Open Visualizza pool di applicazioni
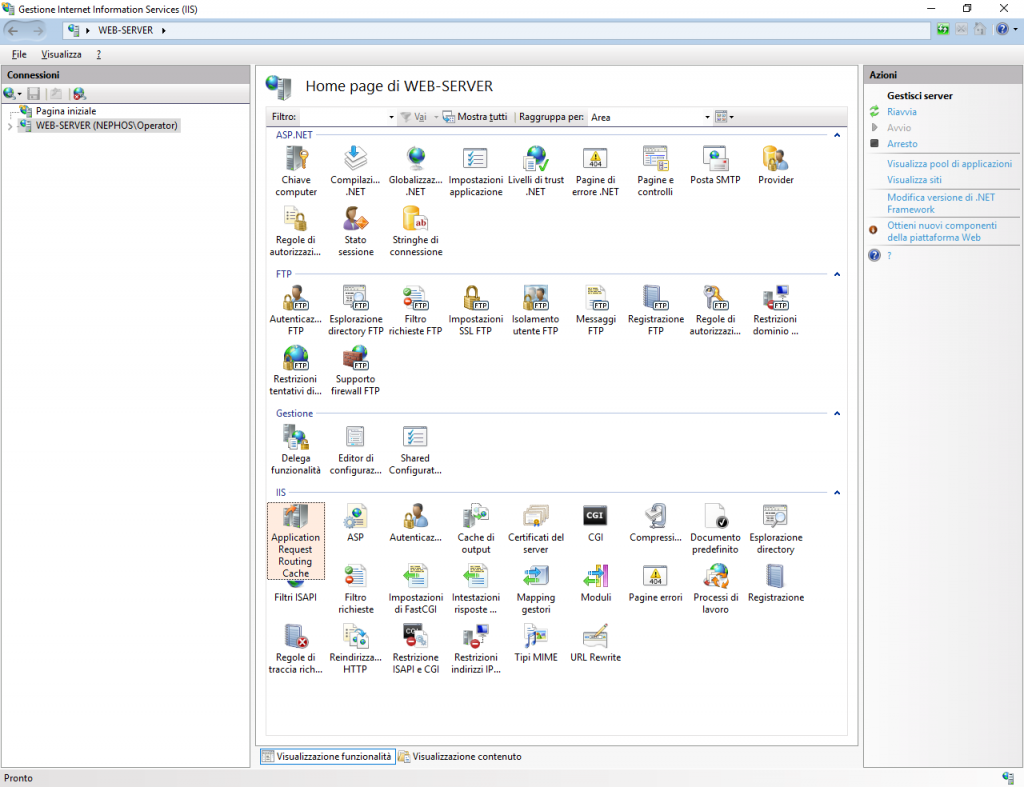Viewport: 1024px width, 787px height. click(x=949, y=164)
